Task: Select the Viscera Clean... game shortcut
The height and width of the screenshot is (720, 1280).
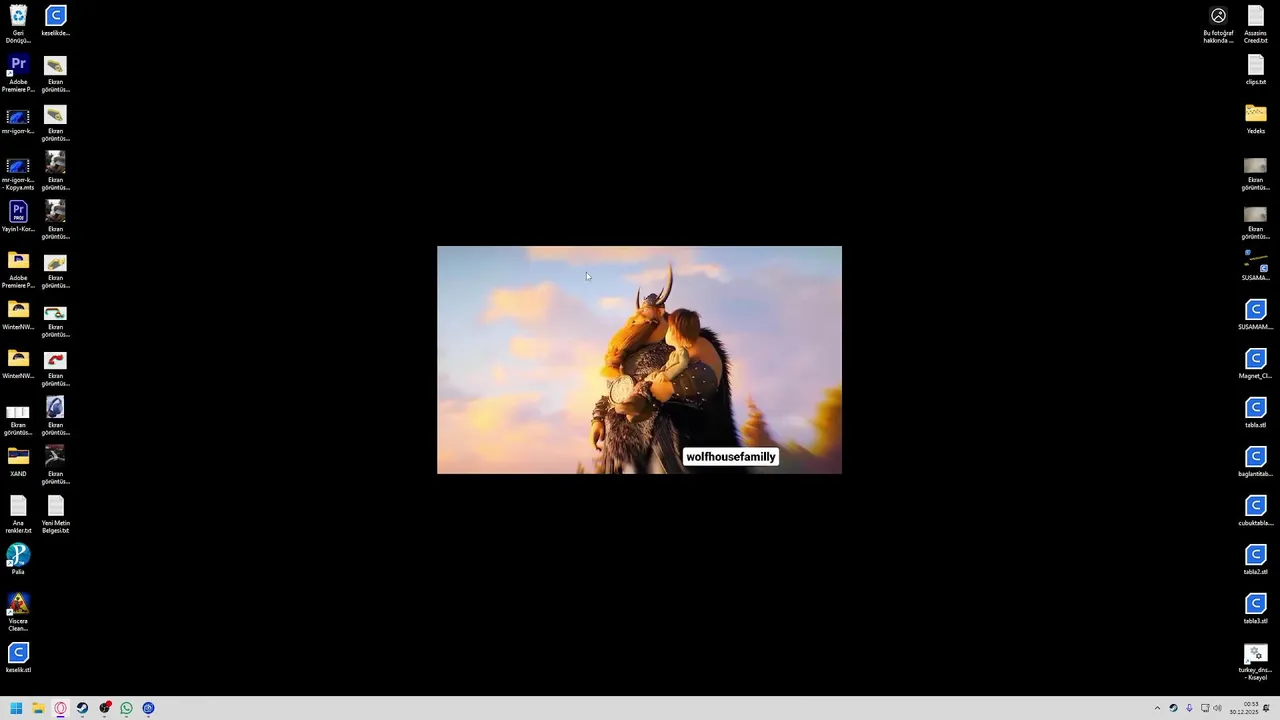Action: (x=18, y=613)
